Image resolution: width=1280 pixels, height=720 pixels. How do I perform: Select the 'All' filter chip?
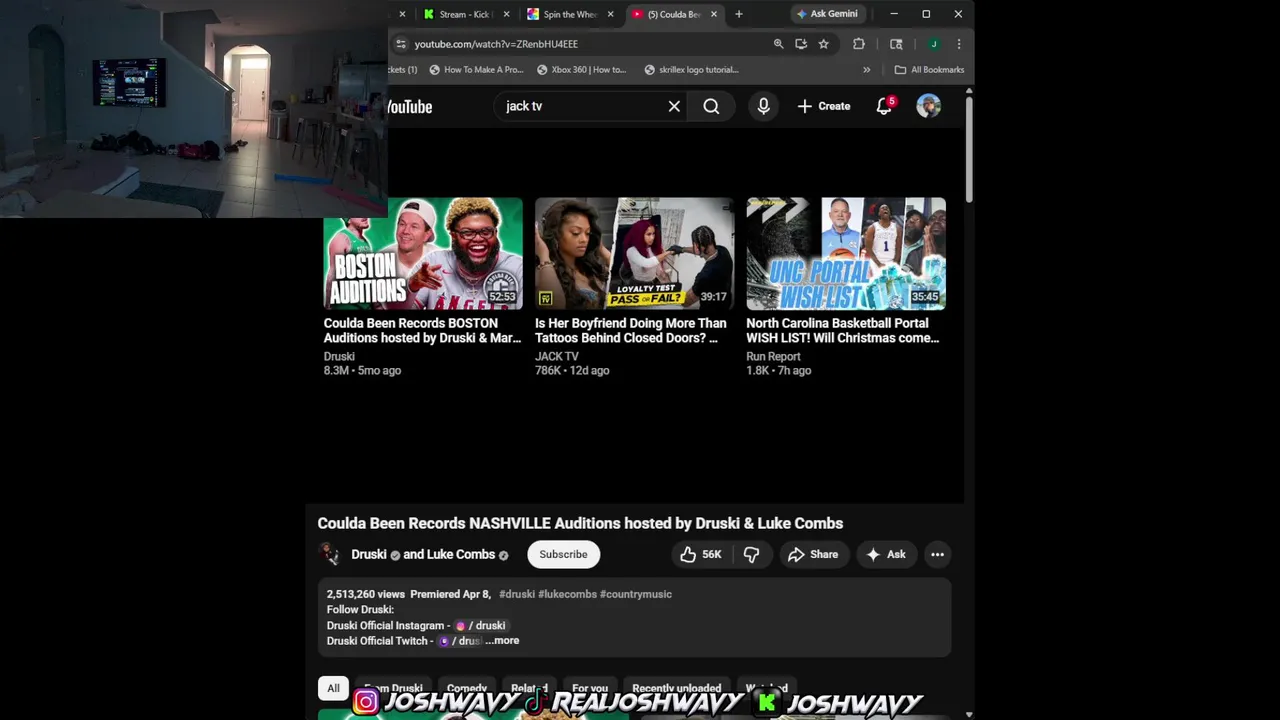[x=333, y=688]
